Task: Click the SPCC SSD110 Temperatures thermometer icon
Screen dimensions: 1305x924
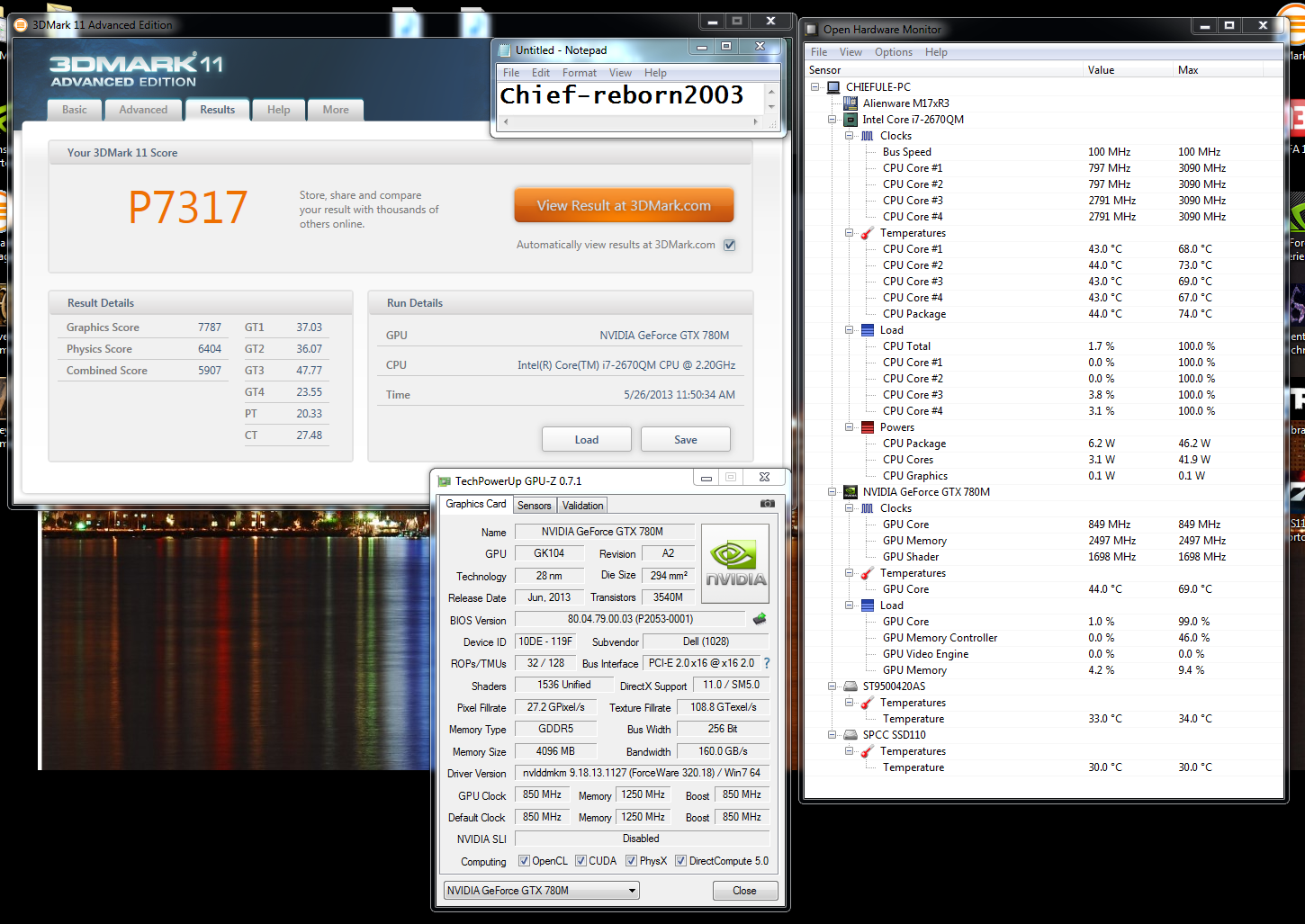Action: click(868, 751)
